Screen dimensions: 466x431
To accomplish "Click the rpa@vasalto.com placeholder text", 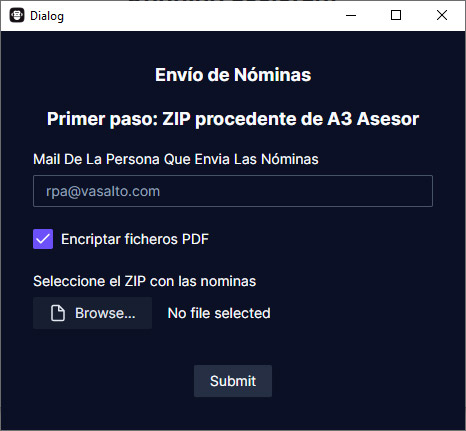I will (103, 191).
